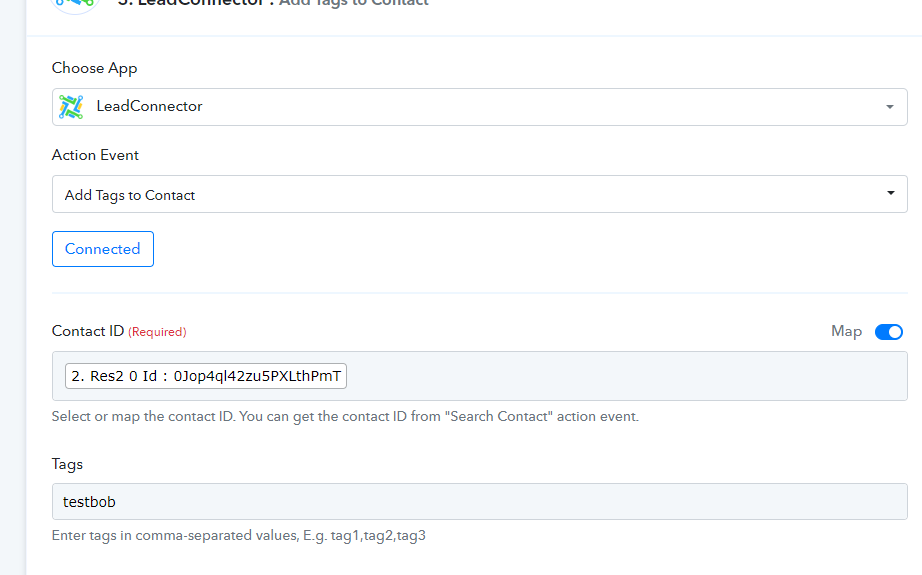
Task: Expand the Action Event dropdown arrow
Action: point(891,193)
